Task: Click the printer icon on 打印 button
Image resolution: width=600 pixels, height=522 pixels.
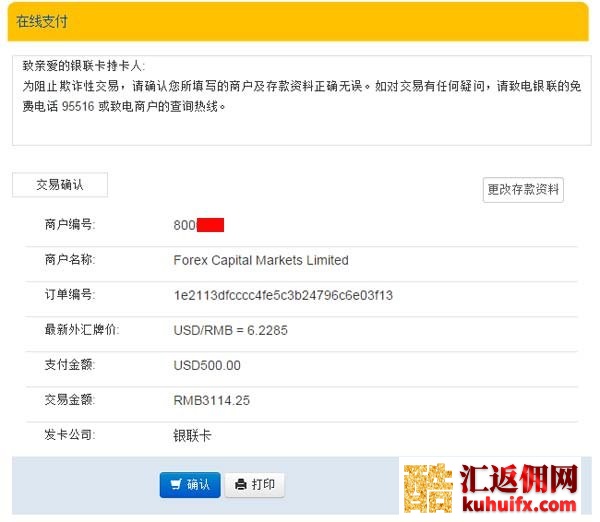Action: 240,485
